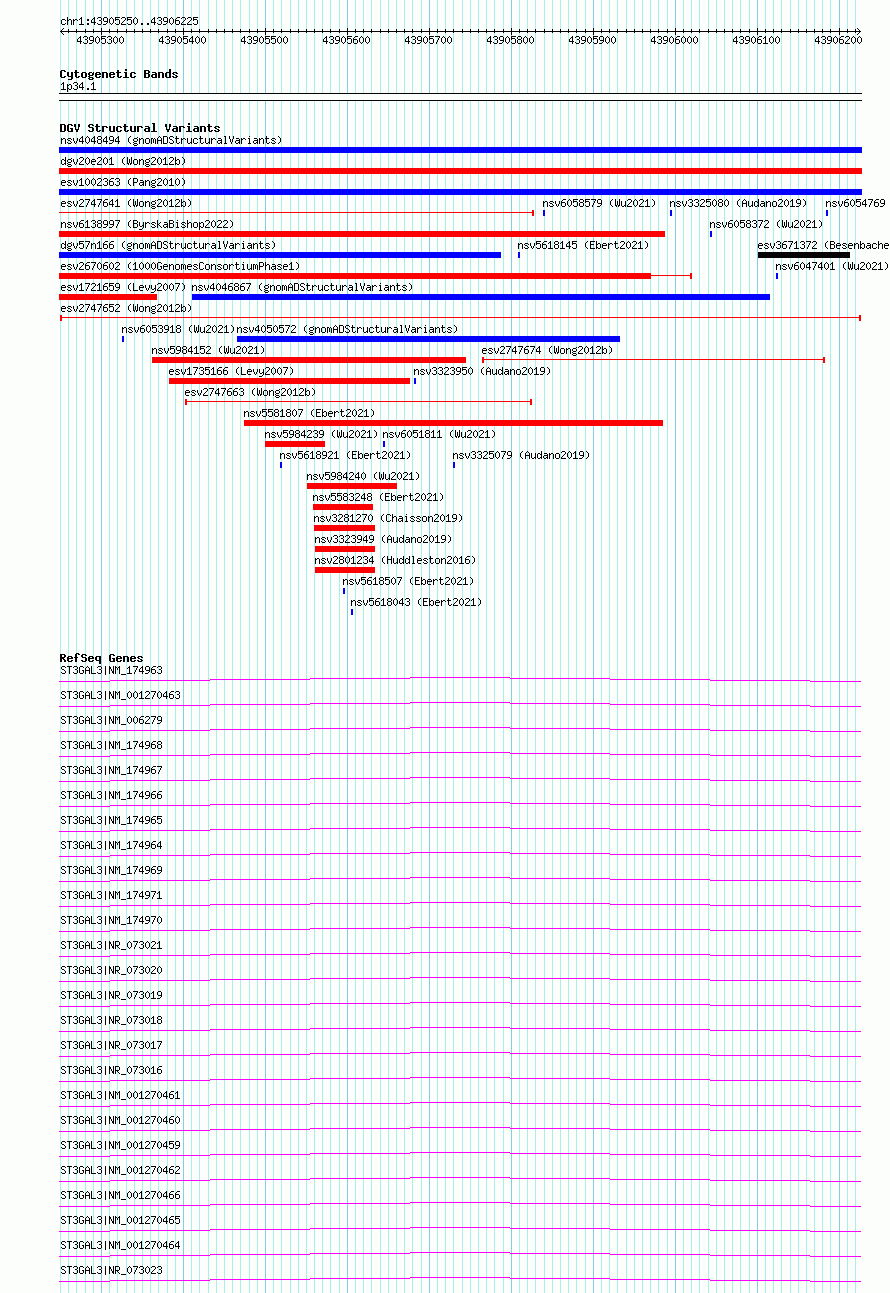Screen dimensions: 890x1293
Task: Open nsv2801234 (Huddleston2016) label
Action: pos(396,560)
